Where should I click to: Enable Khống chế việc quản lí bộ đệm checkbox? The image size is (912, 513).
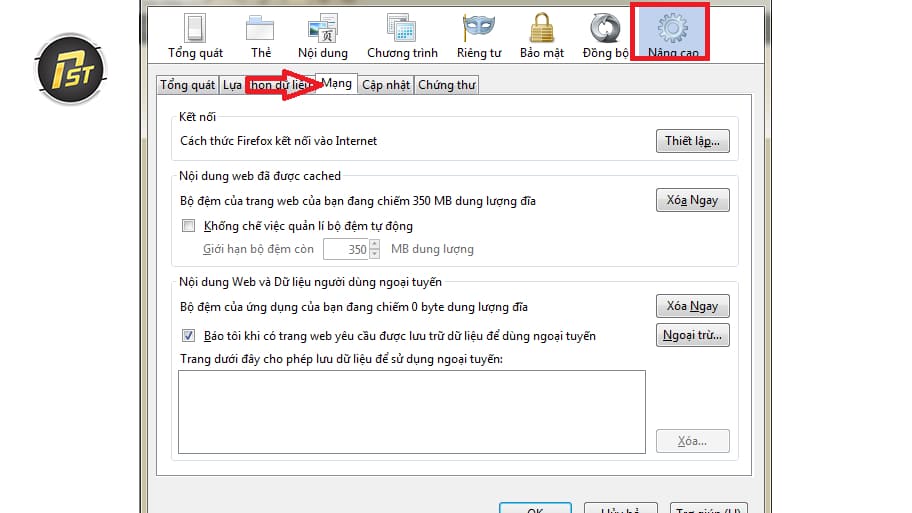[x=188, y=226]
